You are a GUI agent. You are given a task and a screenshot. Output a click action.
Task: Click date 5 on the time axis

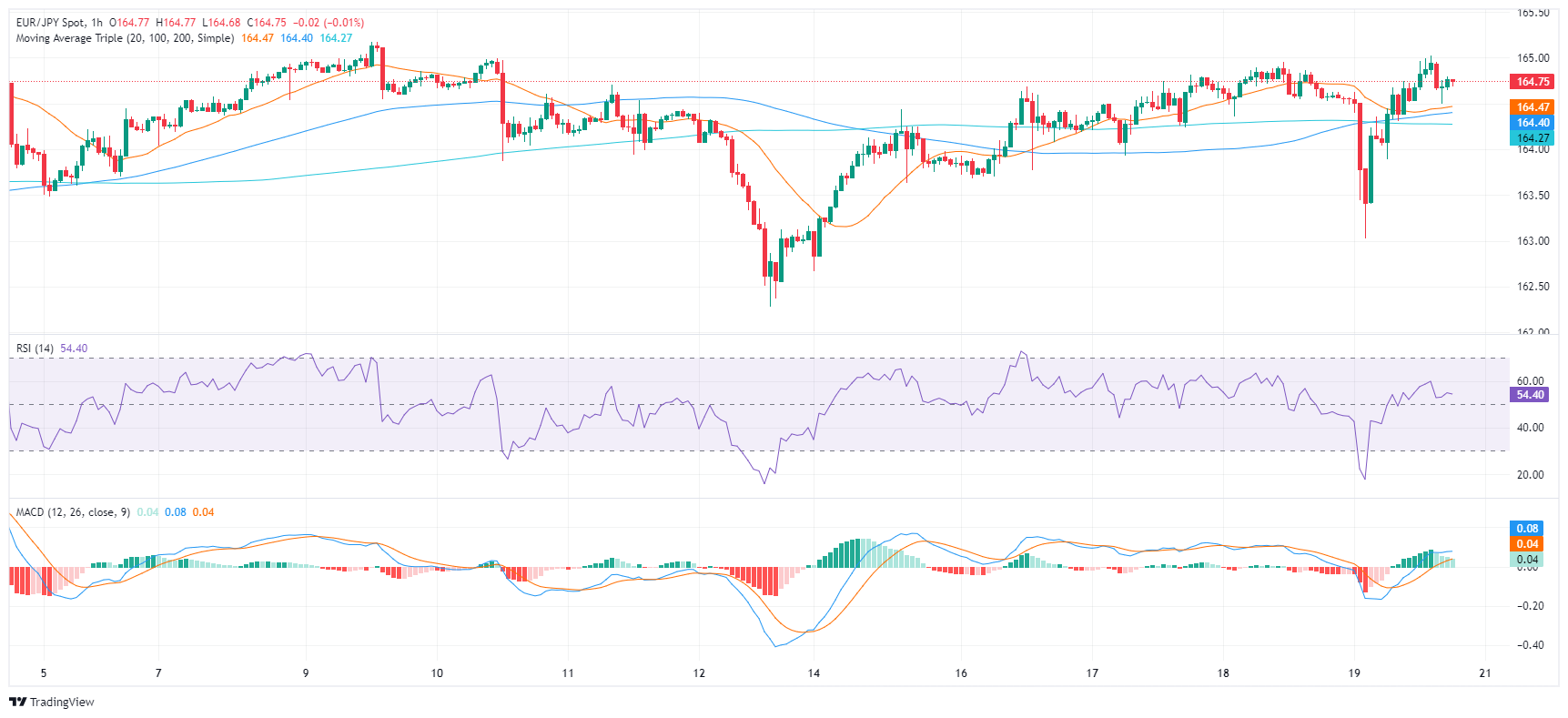coord(44,673)
